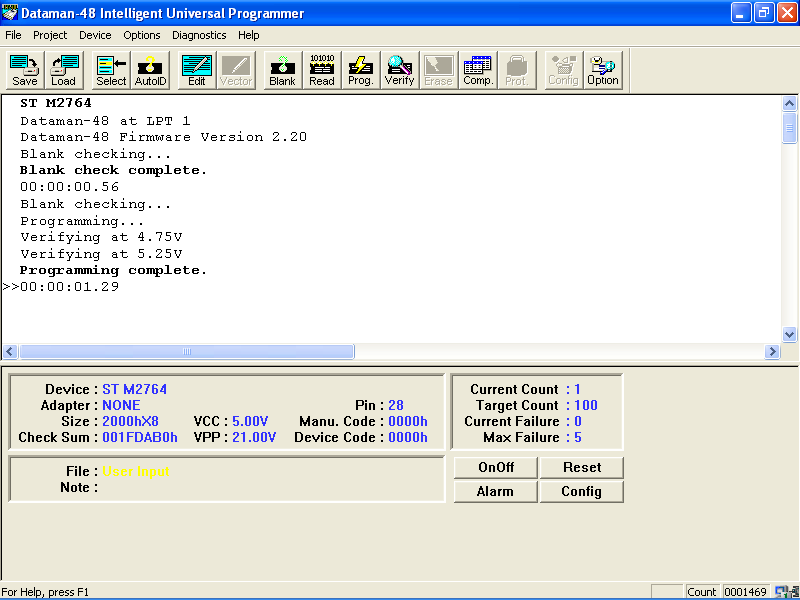The height and width of the screenshot is (600, 800).
Task: Click the Adapter value 'NONE'
Action: click(x=121, y=405)
